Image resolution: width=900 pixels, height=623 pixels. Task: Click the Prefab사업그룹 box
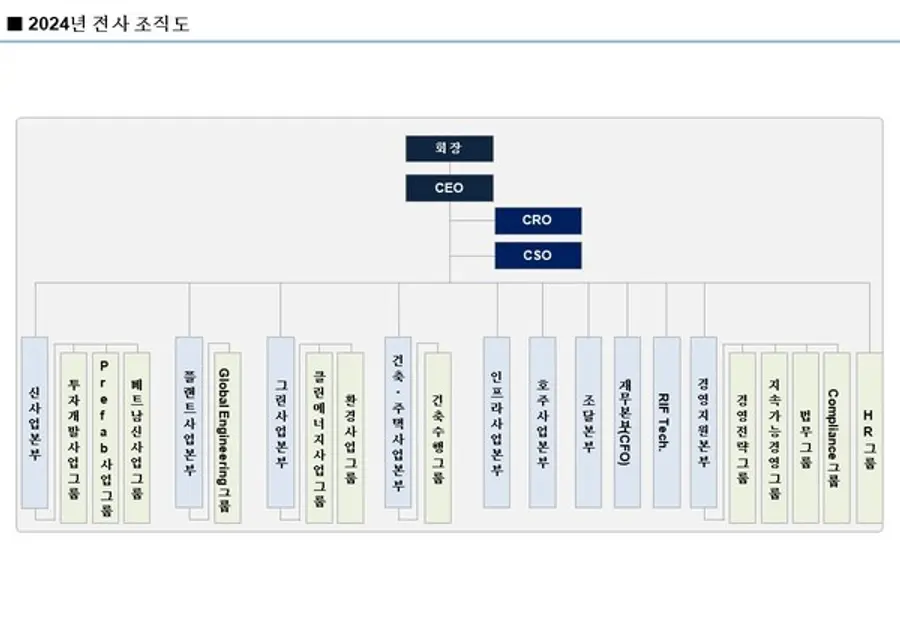(x=105, y=437)
